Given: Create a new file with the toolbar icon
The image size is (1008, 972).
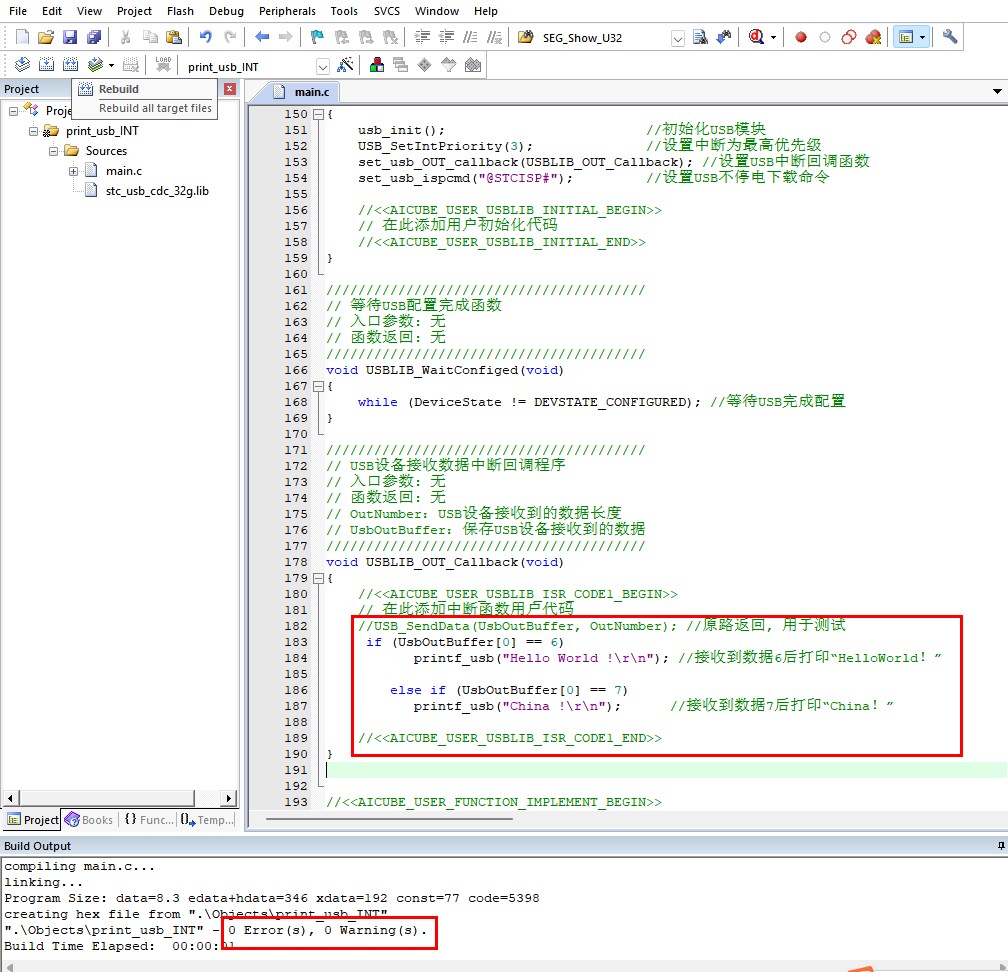Looking at the screenshot, I should 22,37.
